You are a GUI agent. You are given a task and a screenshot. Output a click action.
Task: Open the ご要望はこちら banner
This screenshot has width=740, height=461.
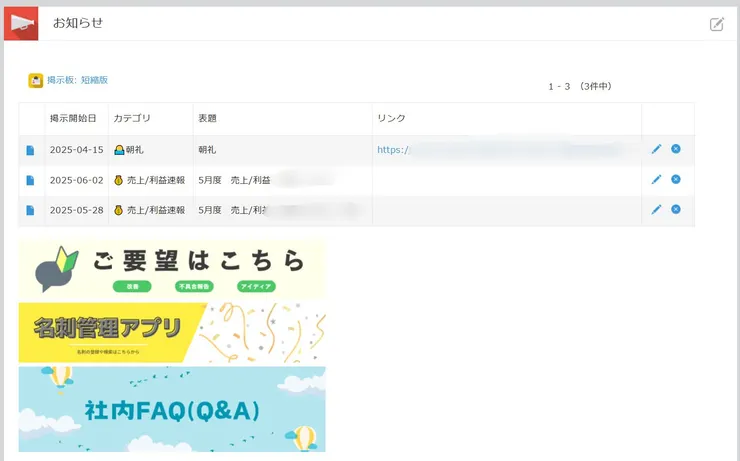coord(172,269)
